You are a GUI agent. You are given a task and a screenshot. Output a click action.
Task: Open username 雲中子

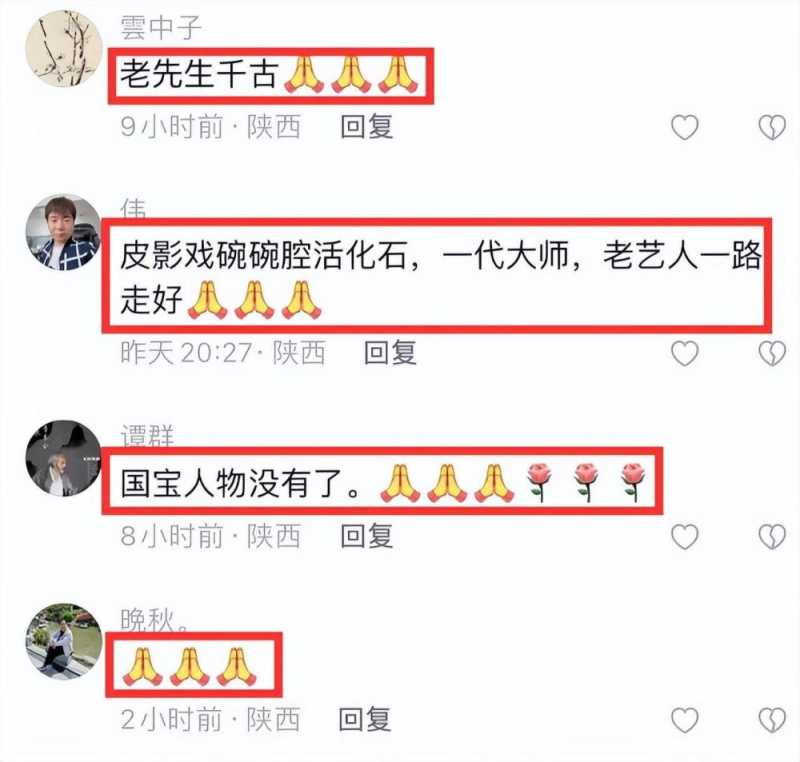pos(161,27)
